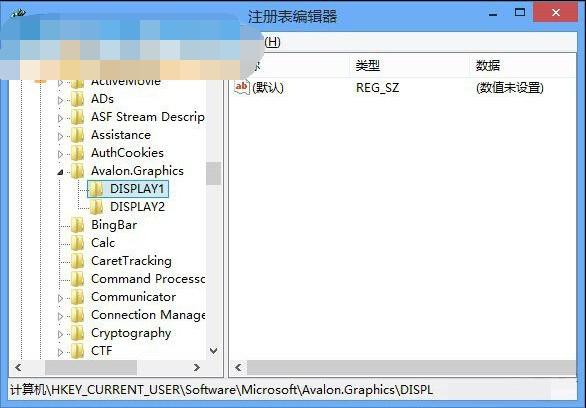Expand the ADs tree node
The width and height of the screenshot is (586, 408).
60,100
